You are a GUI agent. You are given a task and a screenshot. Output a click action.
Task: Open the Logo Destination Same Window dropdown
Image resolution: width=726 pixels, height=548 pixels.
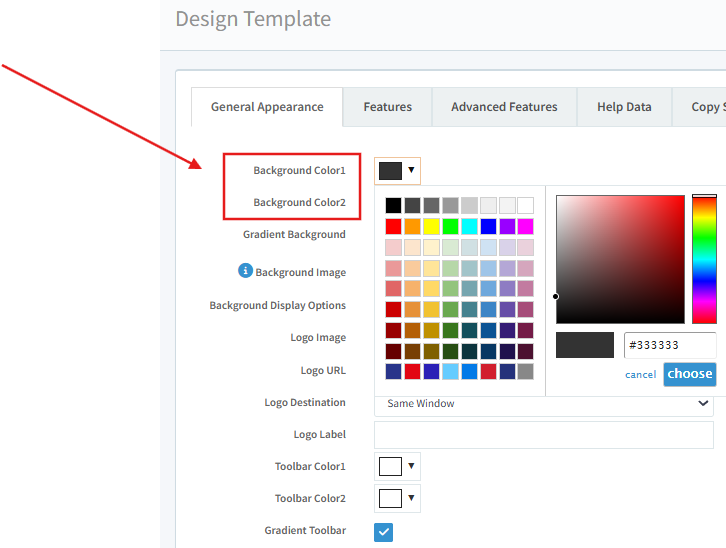click(543, 403)
